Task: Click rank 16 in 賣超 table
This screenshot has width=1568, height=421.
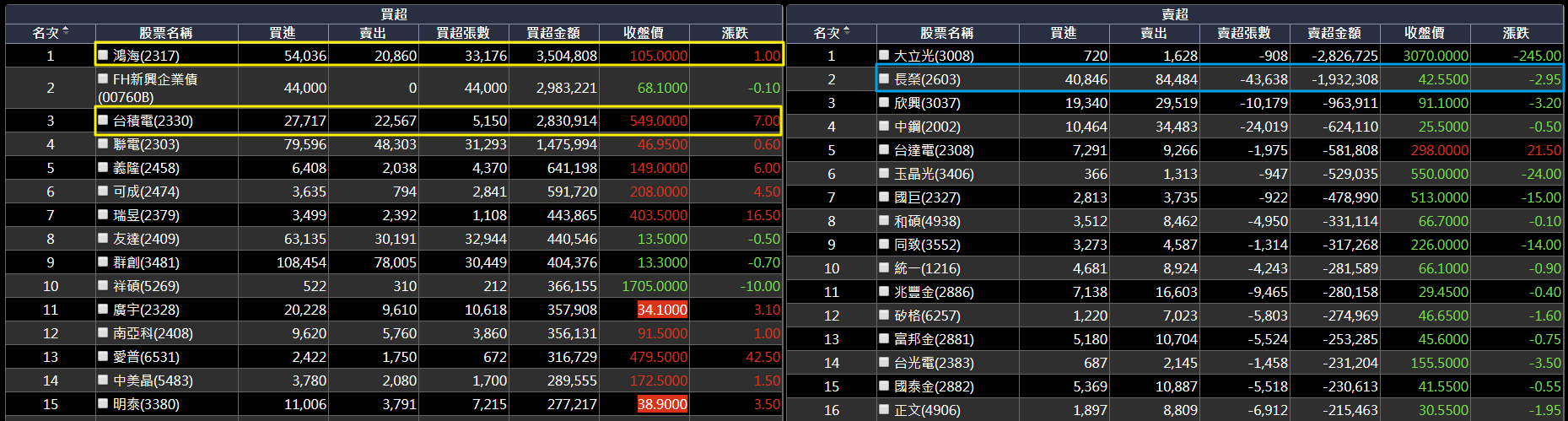Action: 832,410
